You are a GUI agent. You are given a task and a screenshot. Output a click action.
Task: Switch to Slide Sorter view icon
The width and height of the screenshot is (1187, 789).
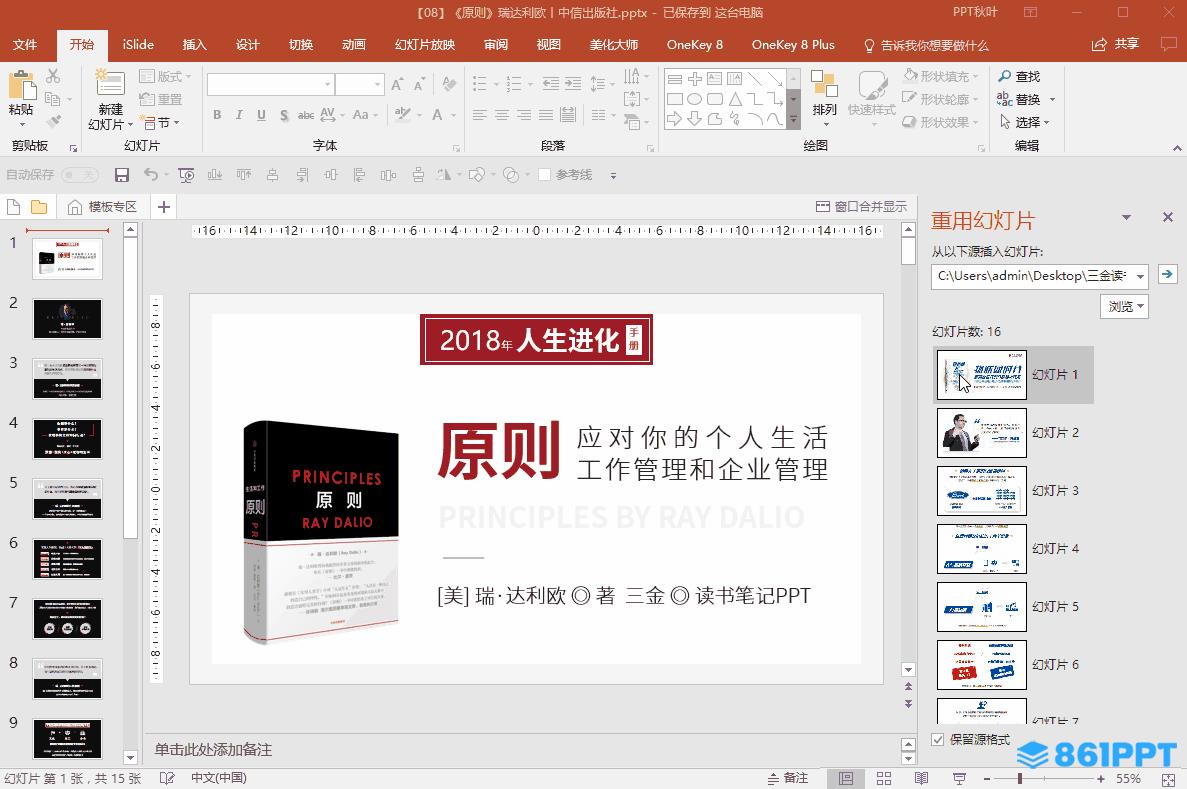coord(883,778)
